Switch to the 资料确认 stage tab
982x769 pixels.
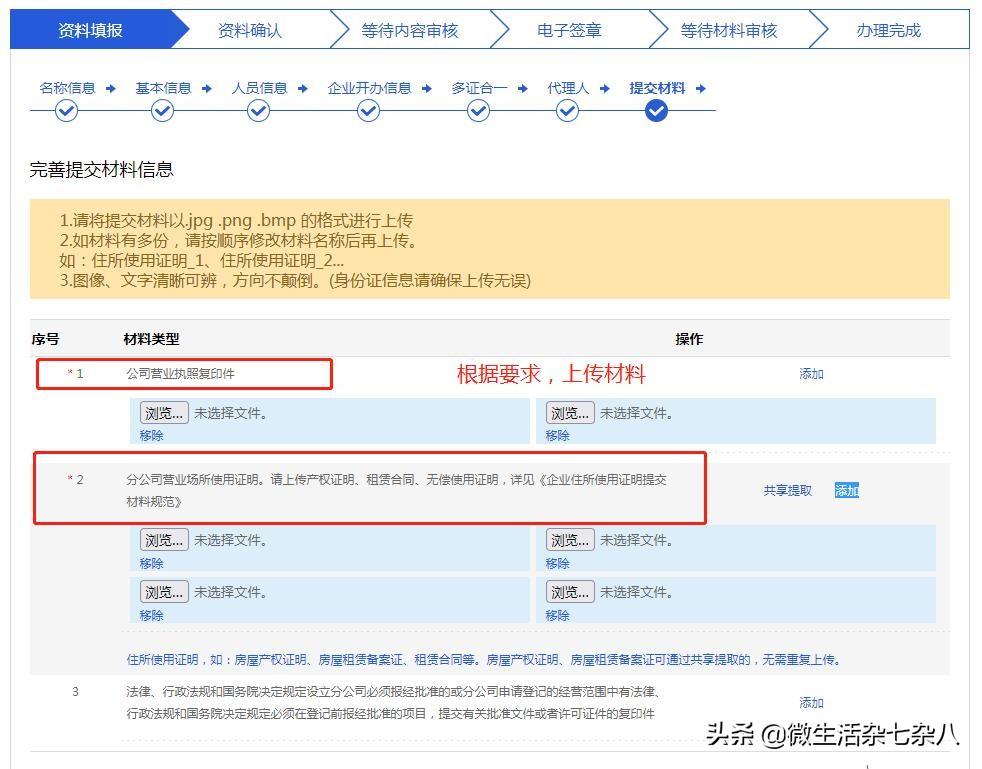point(250,31)
